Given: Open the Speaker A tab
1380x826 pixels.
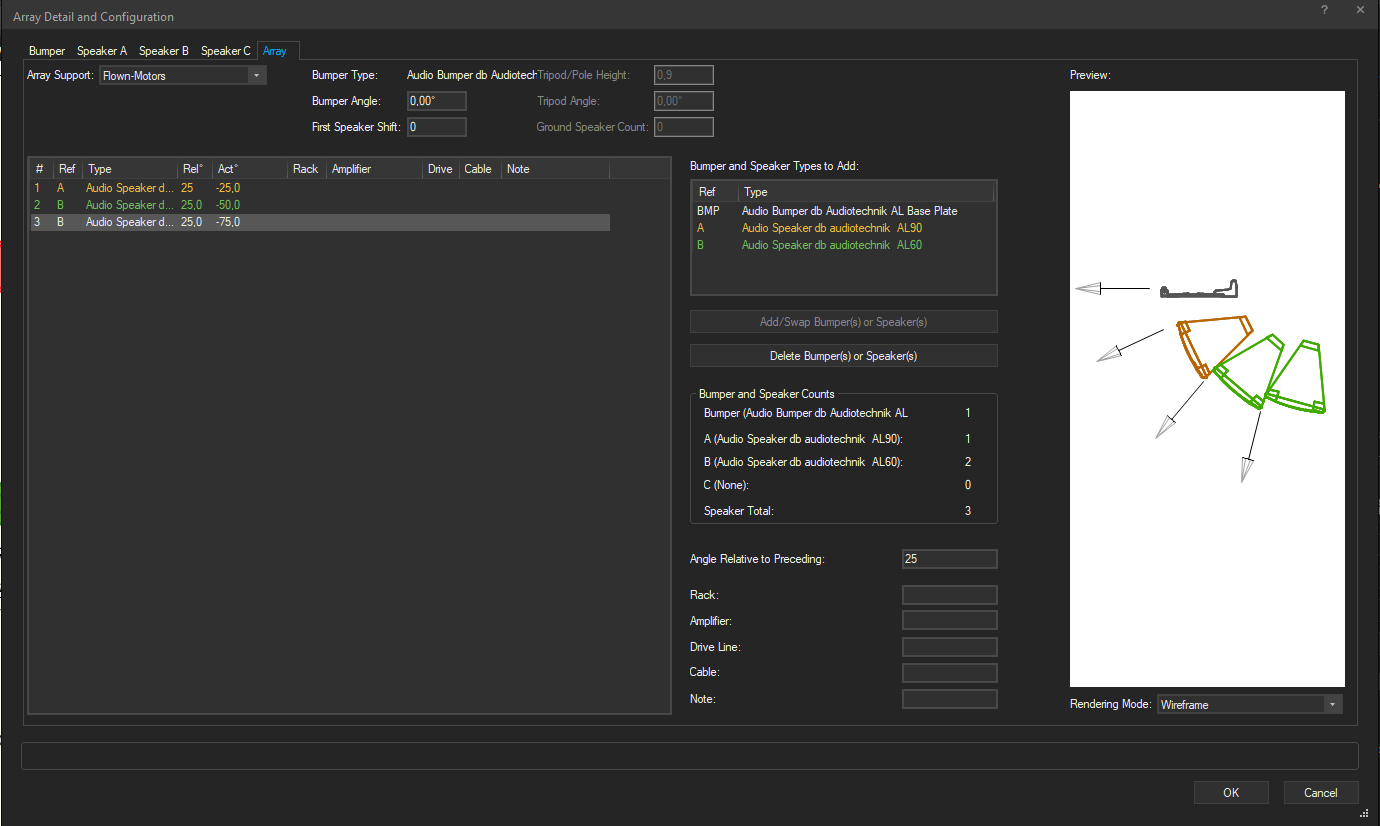Looking at the screenshot, I should pos(101,50).
